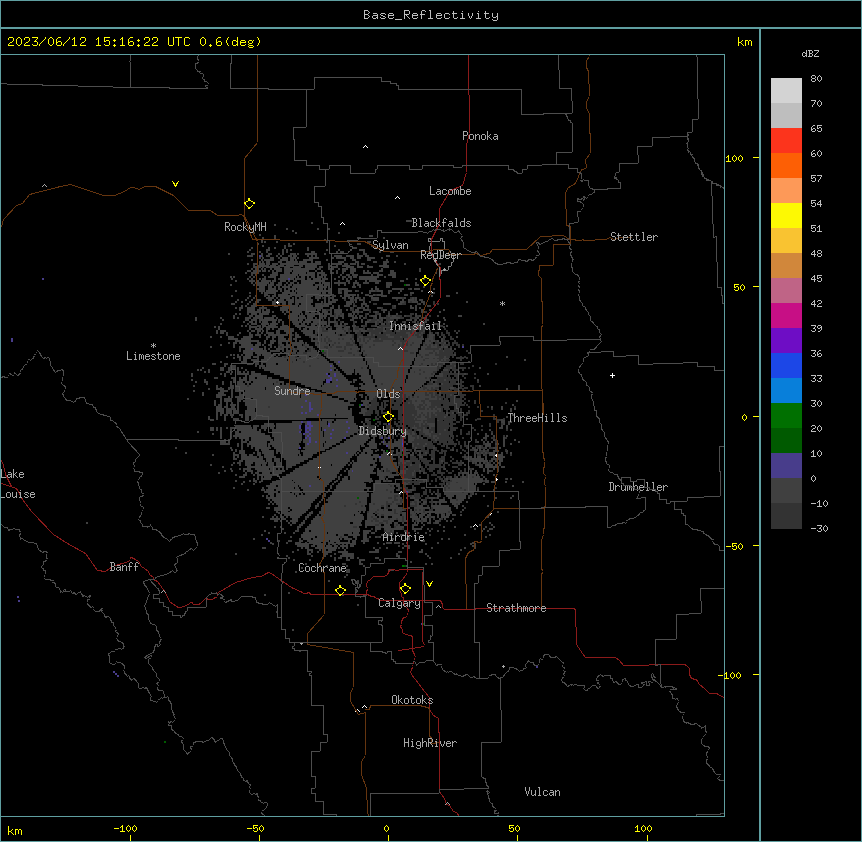
Task: Click the Blackfalds city label
Action: 441,223
